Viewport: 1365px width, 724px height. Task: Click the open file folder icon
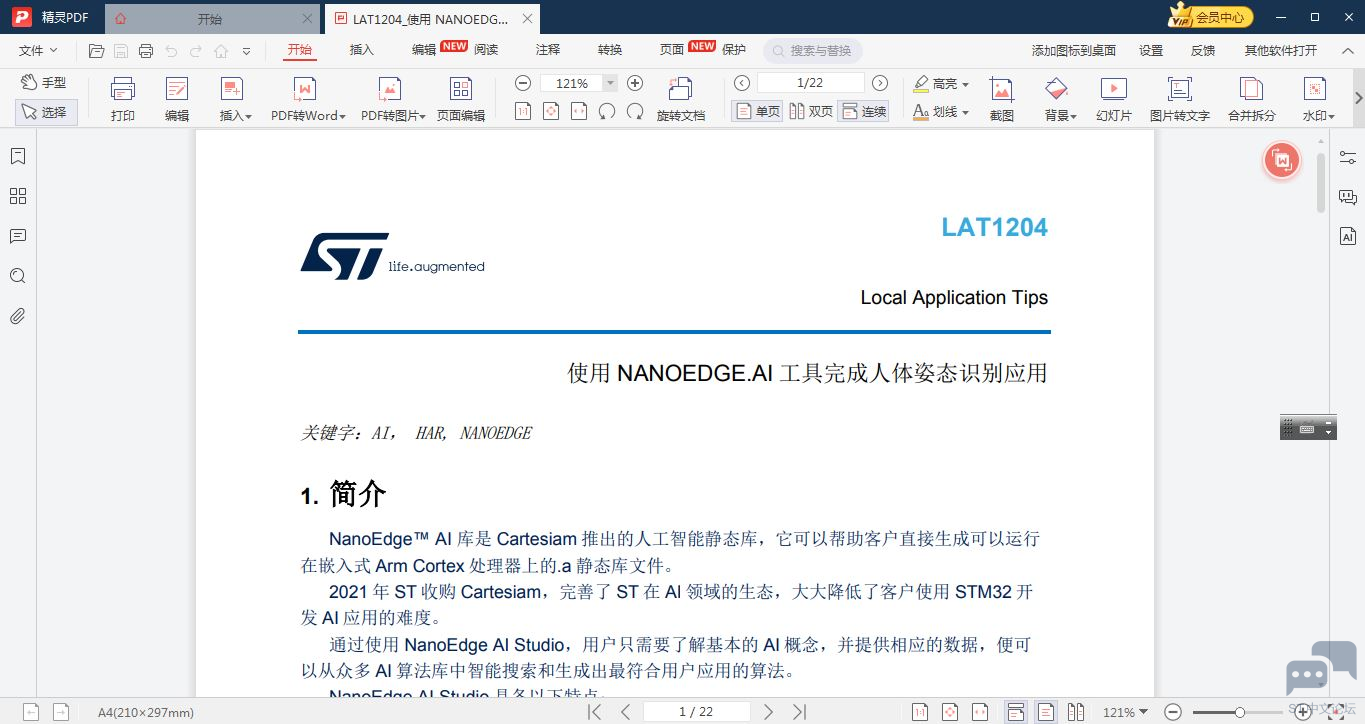click(97, 51)
